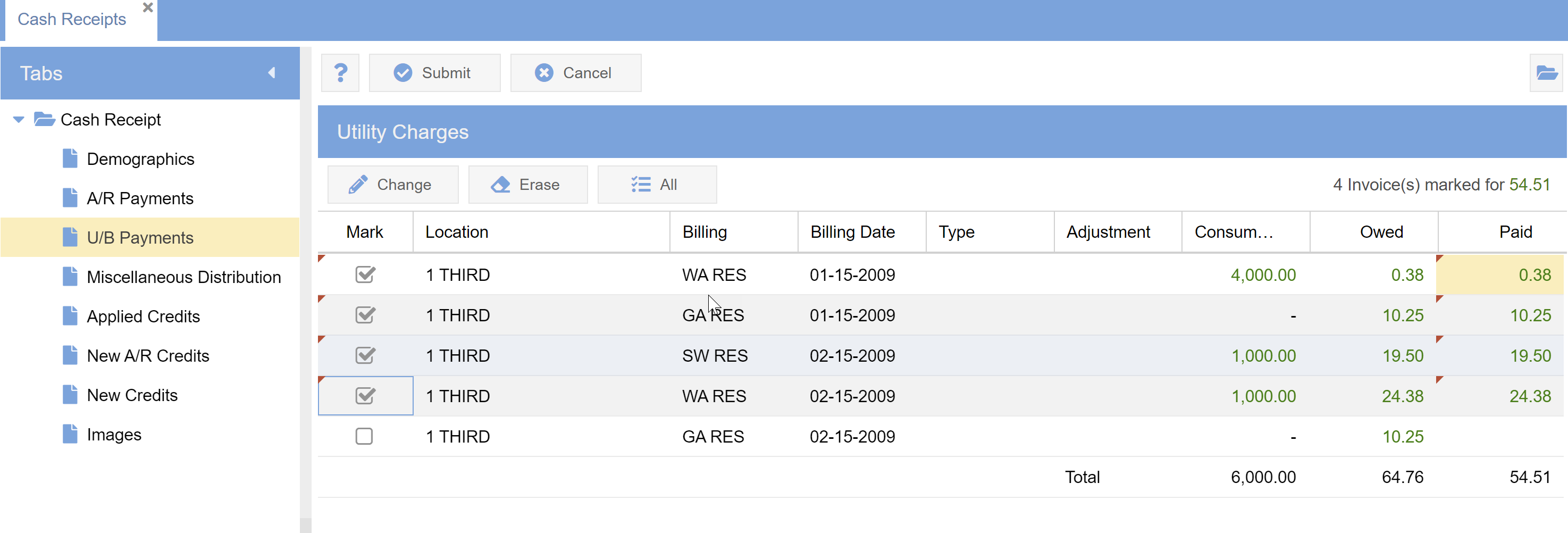
Task: Check the unmarked GA RES 02-15-2009 checkbox
Action: (x=364, y=436)
